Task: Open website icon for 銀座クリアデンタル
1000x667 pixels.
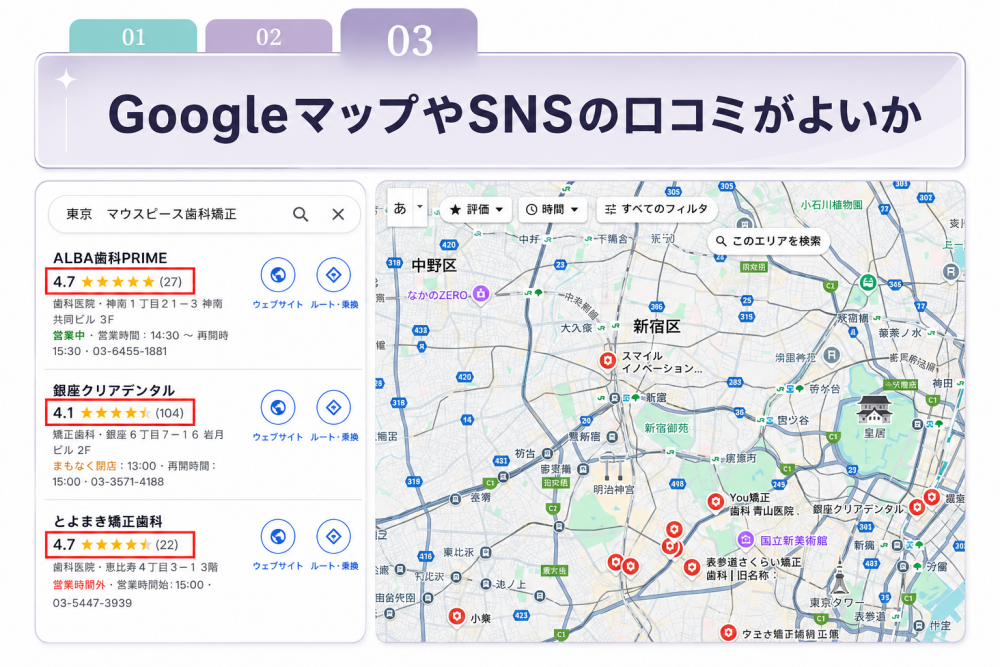Action: point(277,407)
